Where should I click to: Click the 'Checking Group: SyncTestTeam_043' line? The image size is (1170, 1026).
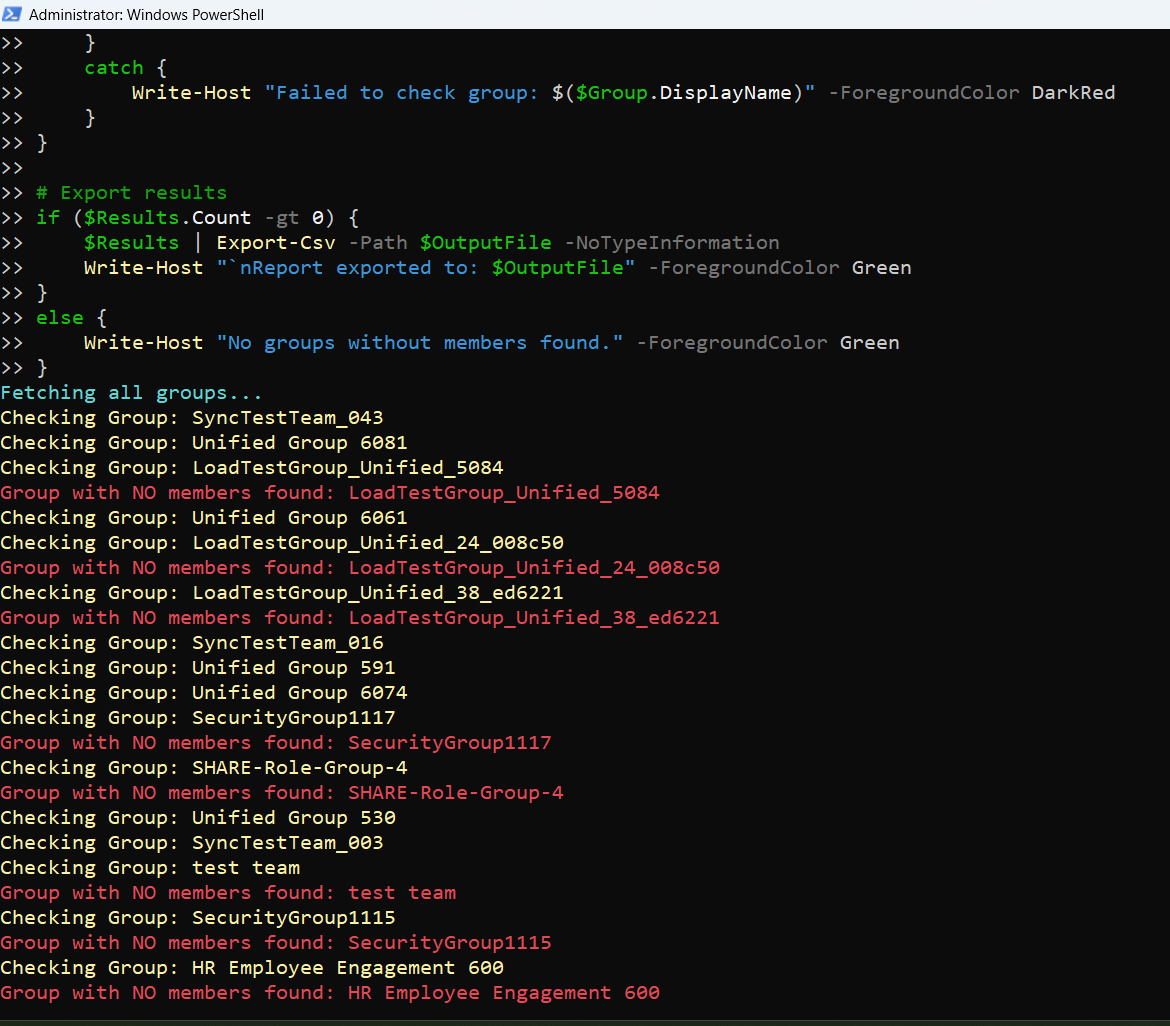tap(192, 418)
